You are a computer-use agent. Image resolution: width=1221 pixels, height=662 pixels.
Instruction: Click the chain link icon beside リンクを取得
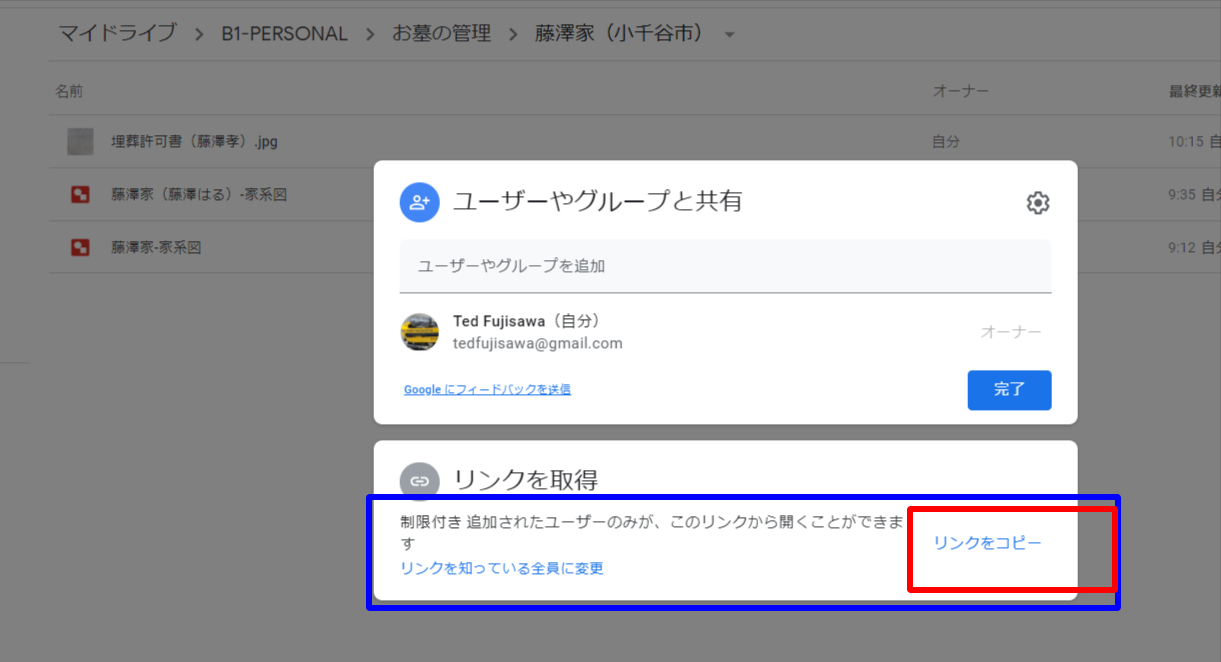tap(419, 480)
